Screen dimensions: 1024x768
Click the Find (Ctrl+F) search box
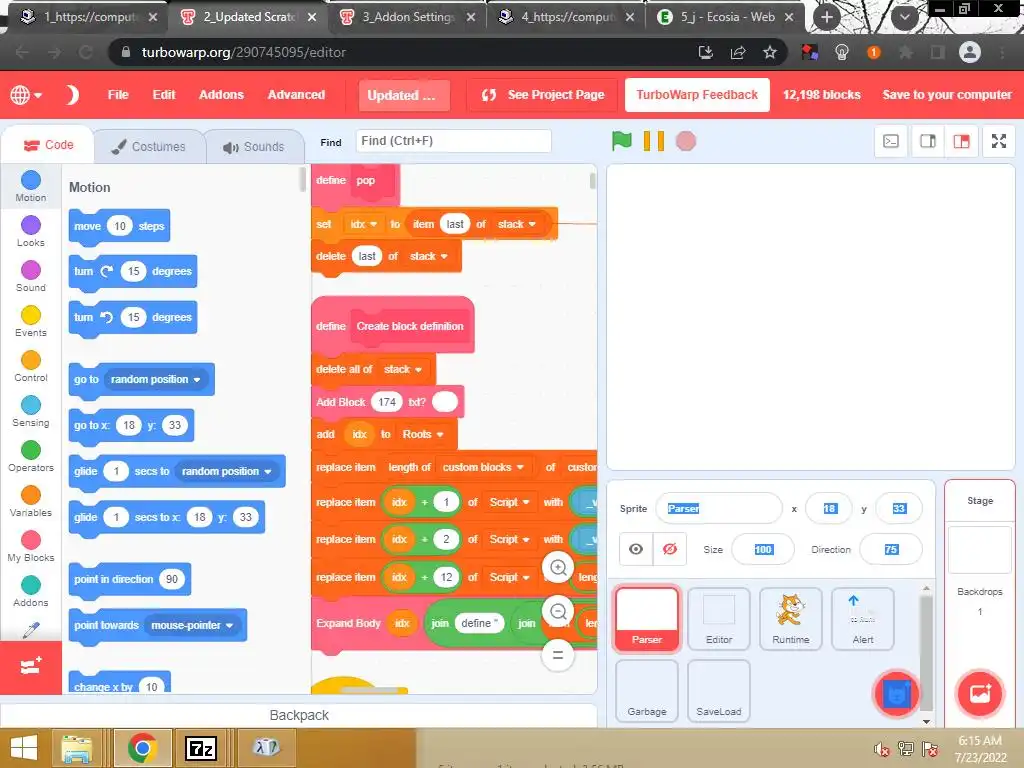pyautogui.click(x=453, y=141)
